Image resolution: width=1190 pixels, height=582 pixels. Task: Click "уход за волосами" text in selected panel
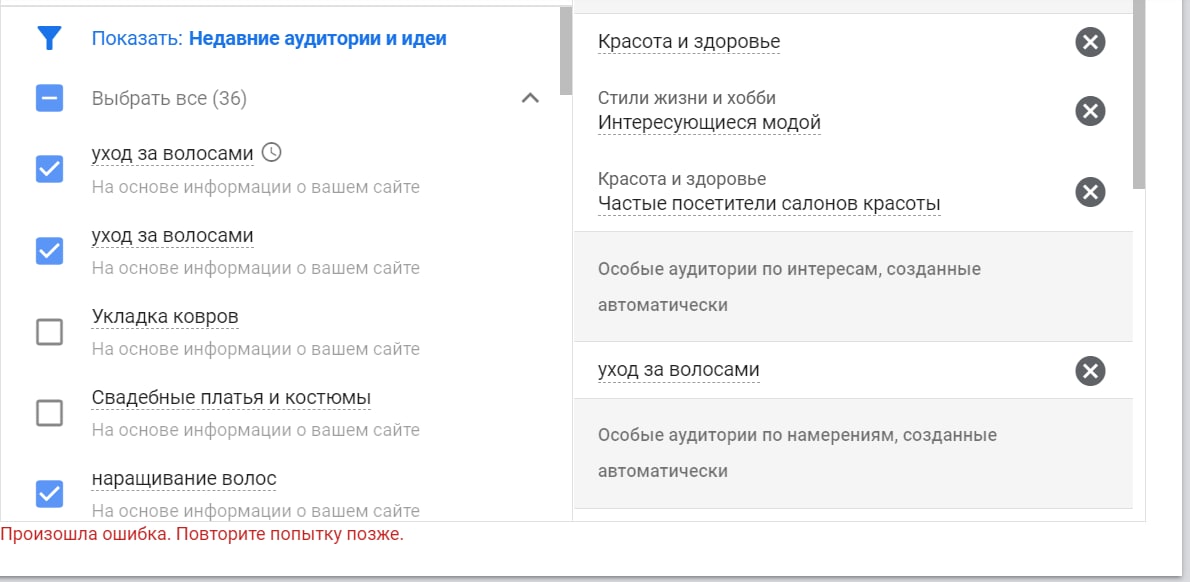[678, 370]
